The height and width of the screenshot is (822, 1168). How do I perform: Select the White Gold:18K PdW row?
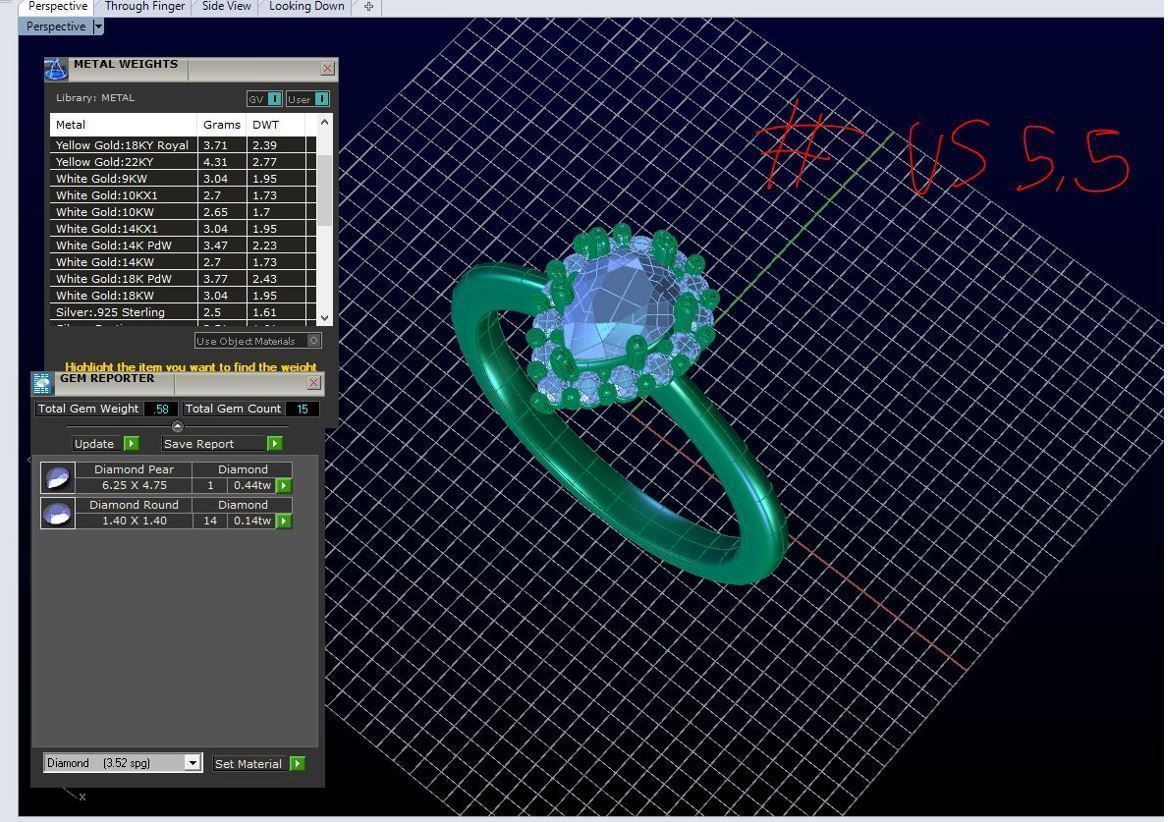183,278
